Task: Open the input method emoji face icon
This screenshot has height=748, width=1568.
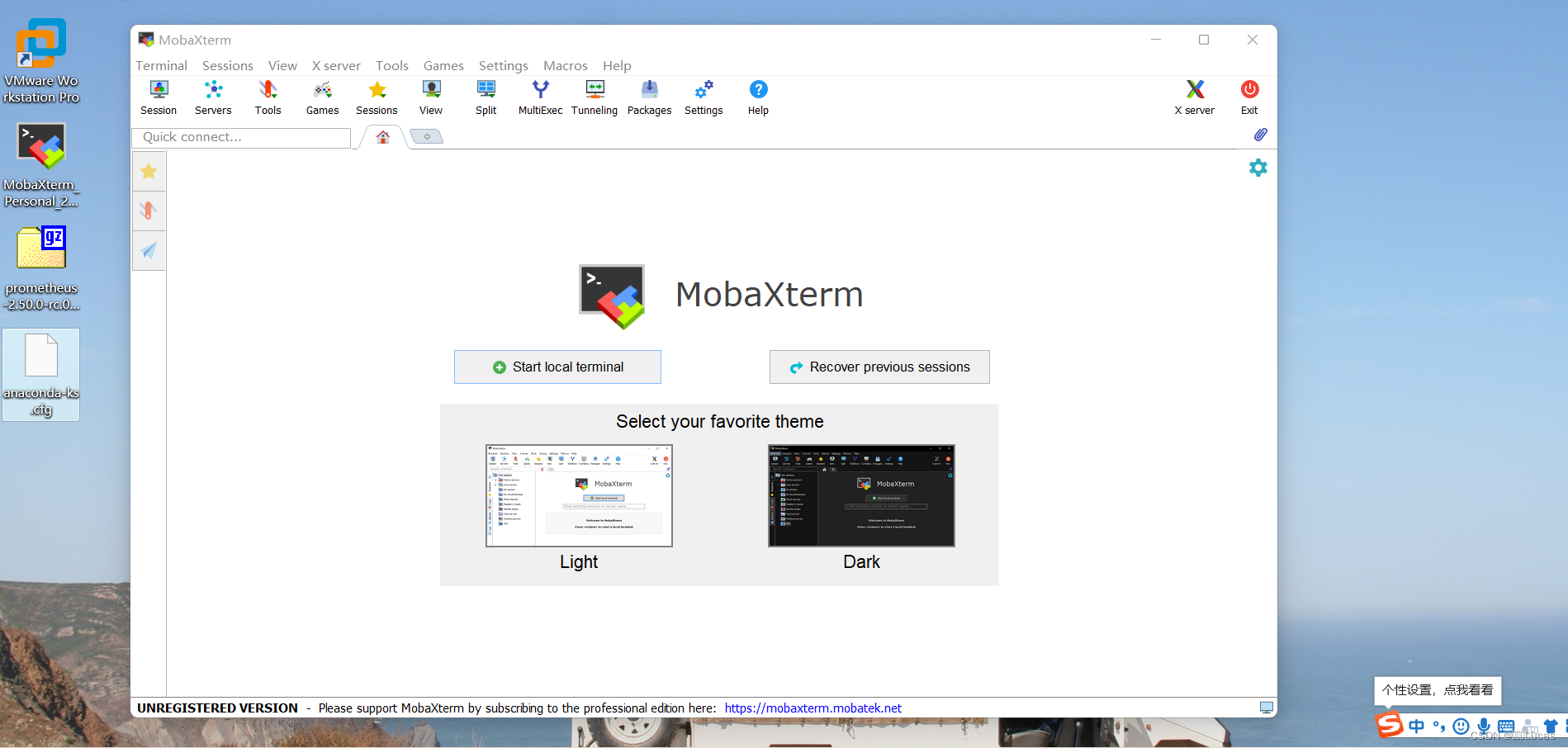Action: (1461, 727)
